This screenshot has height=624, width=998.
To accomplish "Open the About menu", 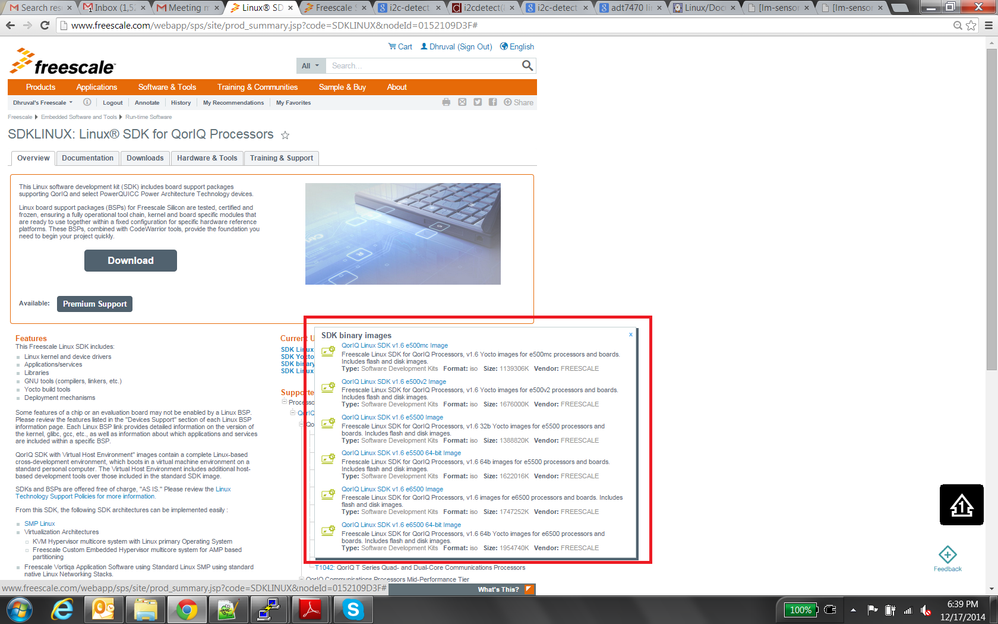I will coord(397,87).
